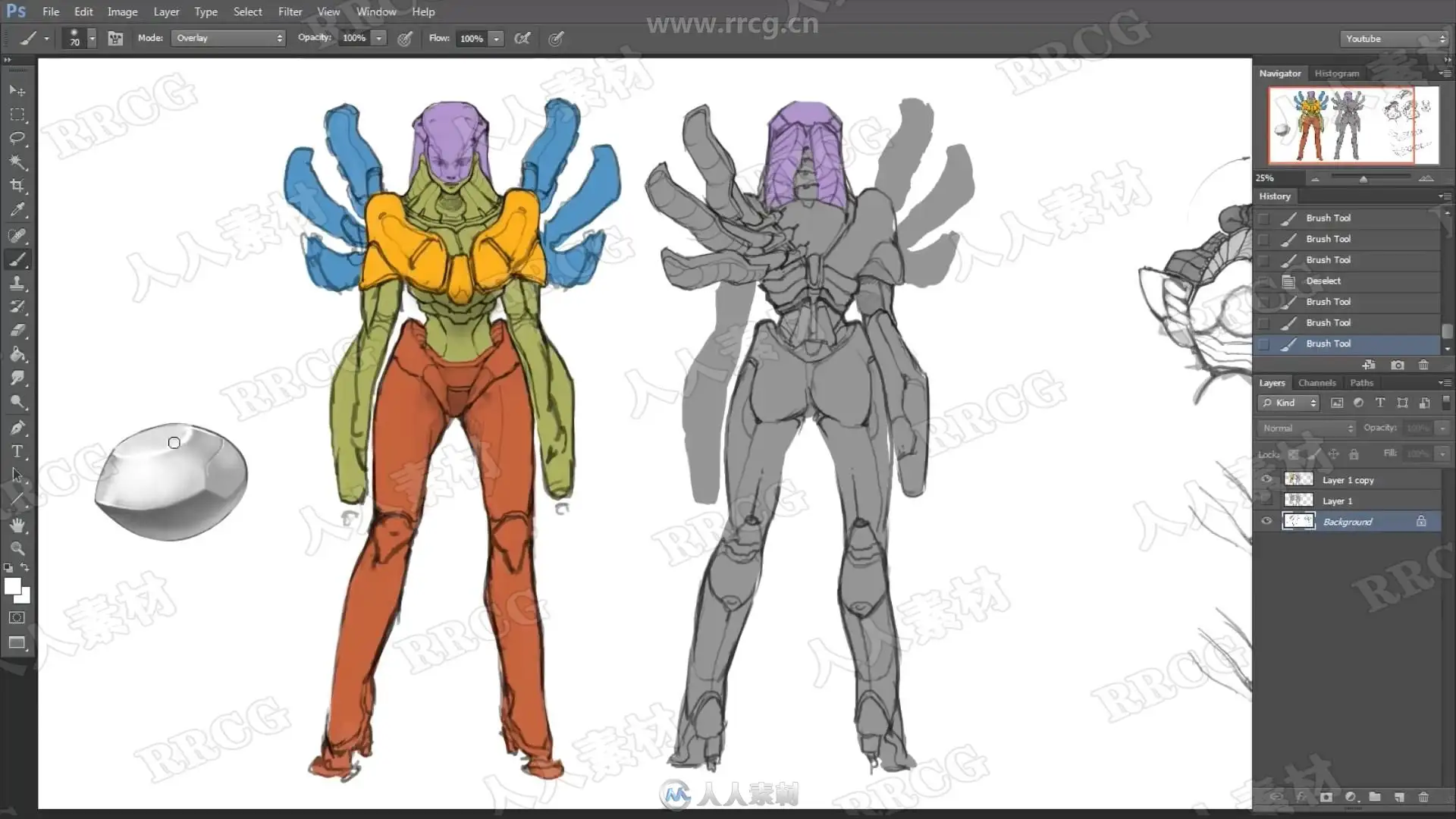Click the foreground color swatch

[x=12, y=585]
